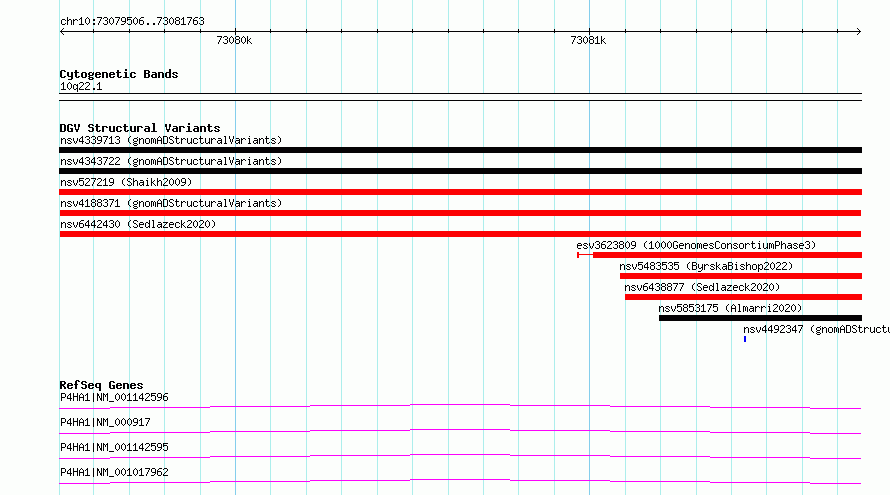
Task: Click the magenta line of NM_001142595
Action: [x=460, y=456]
